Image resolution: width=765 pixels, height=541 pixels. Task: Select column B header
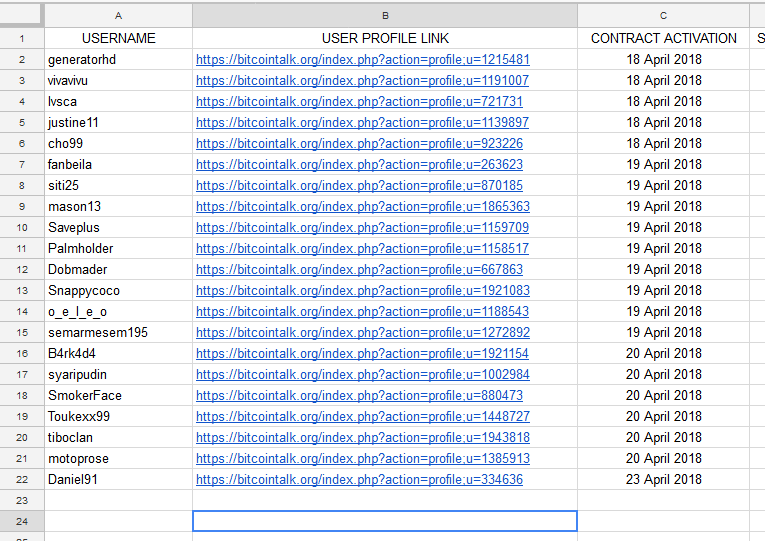coord(385,16)
